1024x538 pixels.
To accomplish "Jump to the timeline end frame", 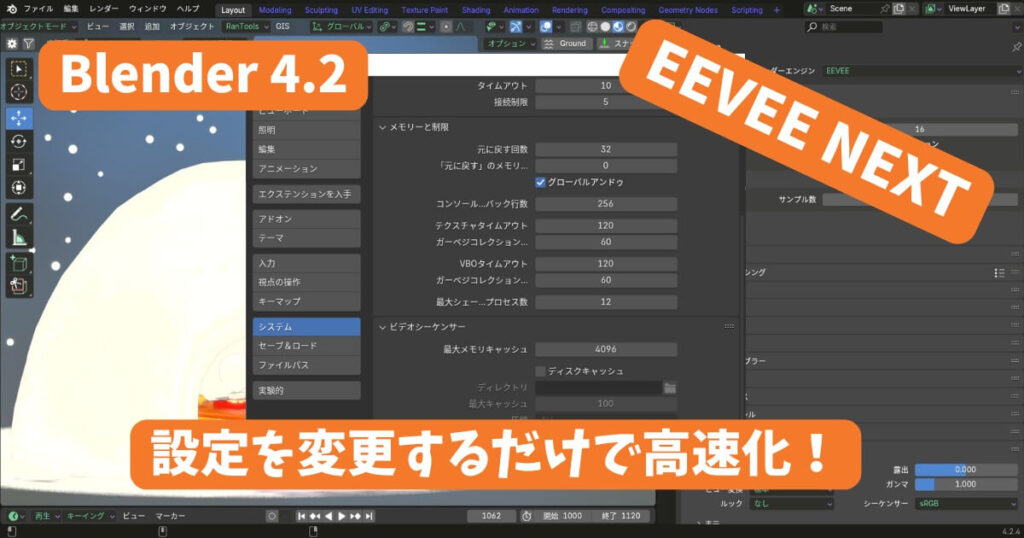I will pos(369,516).
